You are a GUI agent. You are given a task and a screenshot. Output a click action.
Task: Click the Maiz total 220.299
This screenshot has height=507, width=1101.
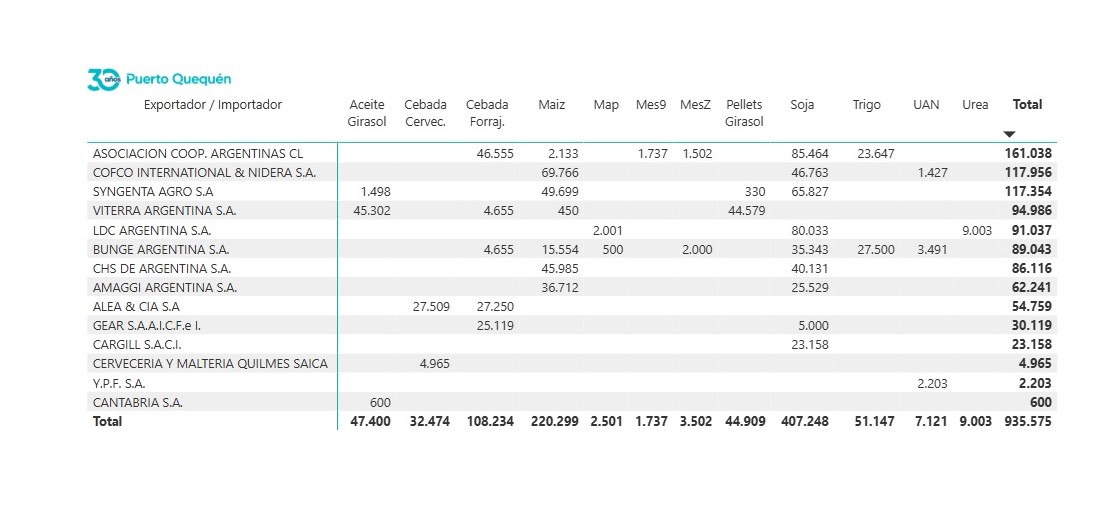[555, 421]
